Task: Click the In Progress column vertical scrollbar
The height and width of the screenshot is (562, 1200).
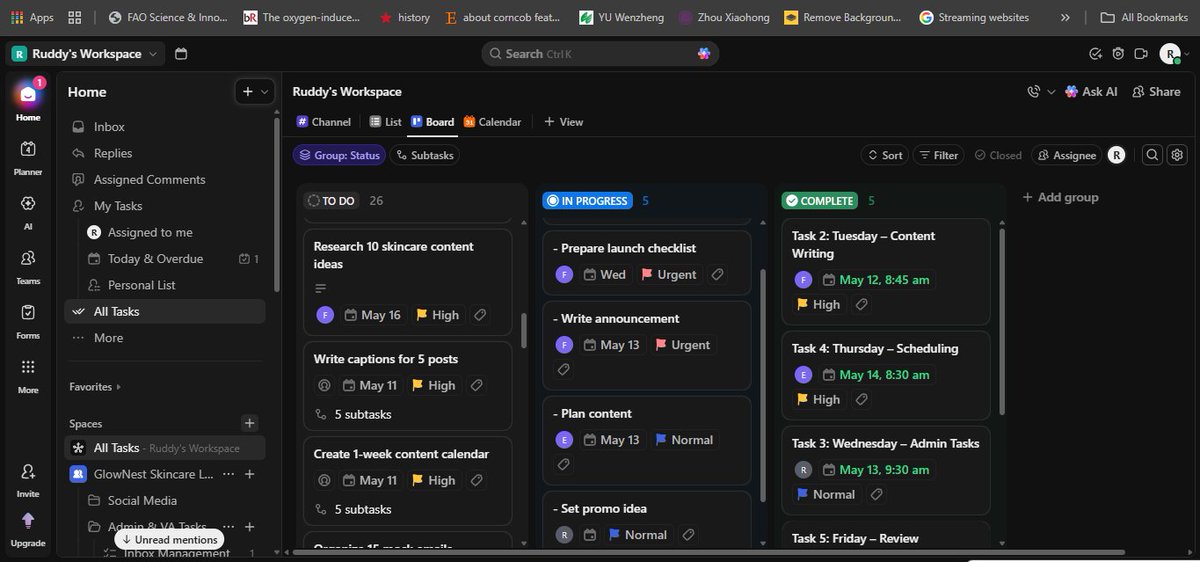Action: [762, 385]
